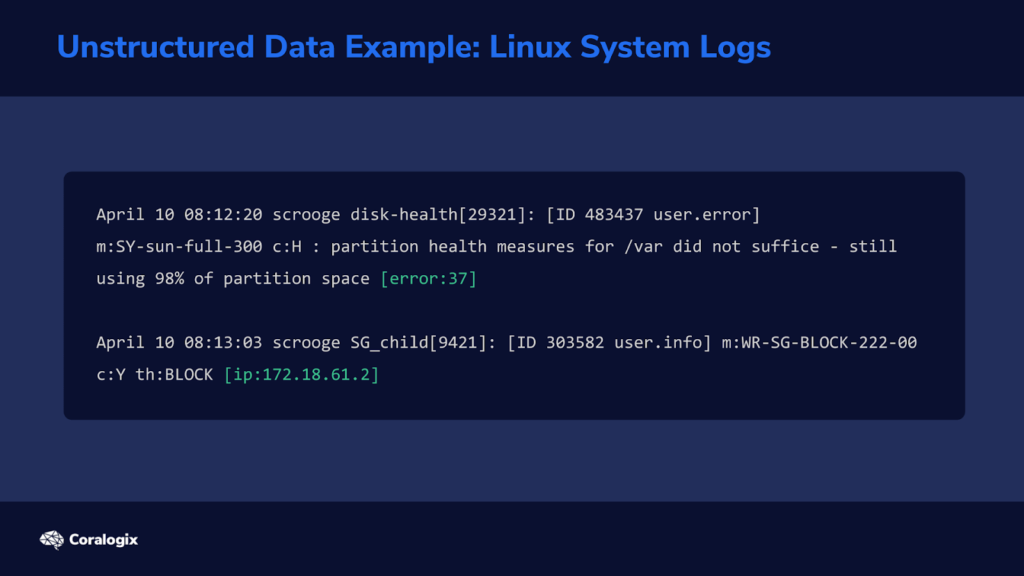Click the '/var' path in the log
Viewport: 1024px width, 576px height.
coord(643,247)
